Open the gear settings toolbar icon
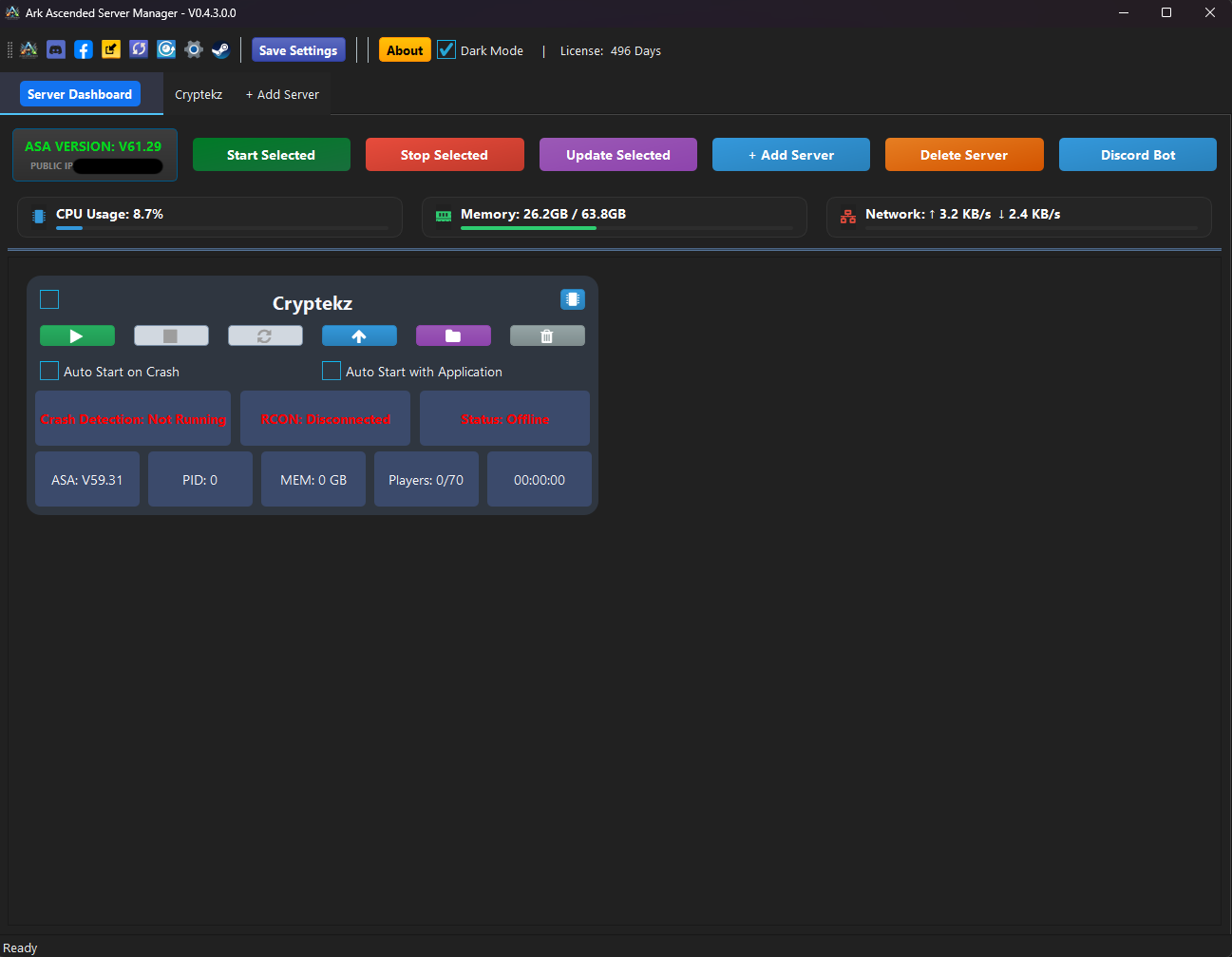Viewport: 1232px width, 957px height. (x=194, y=49)
